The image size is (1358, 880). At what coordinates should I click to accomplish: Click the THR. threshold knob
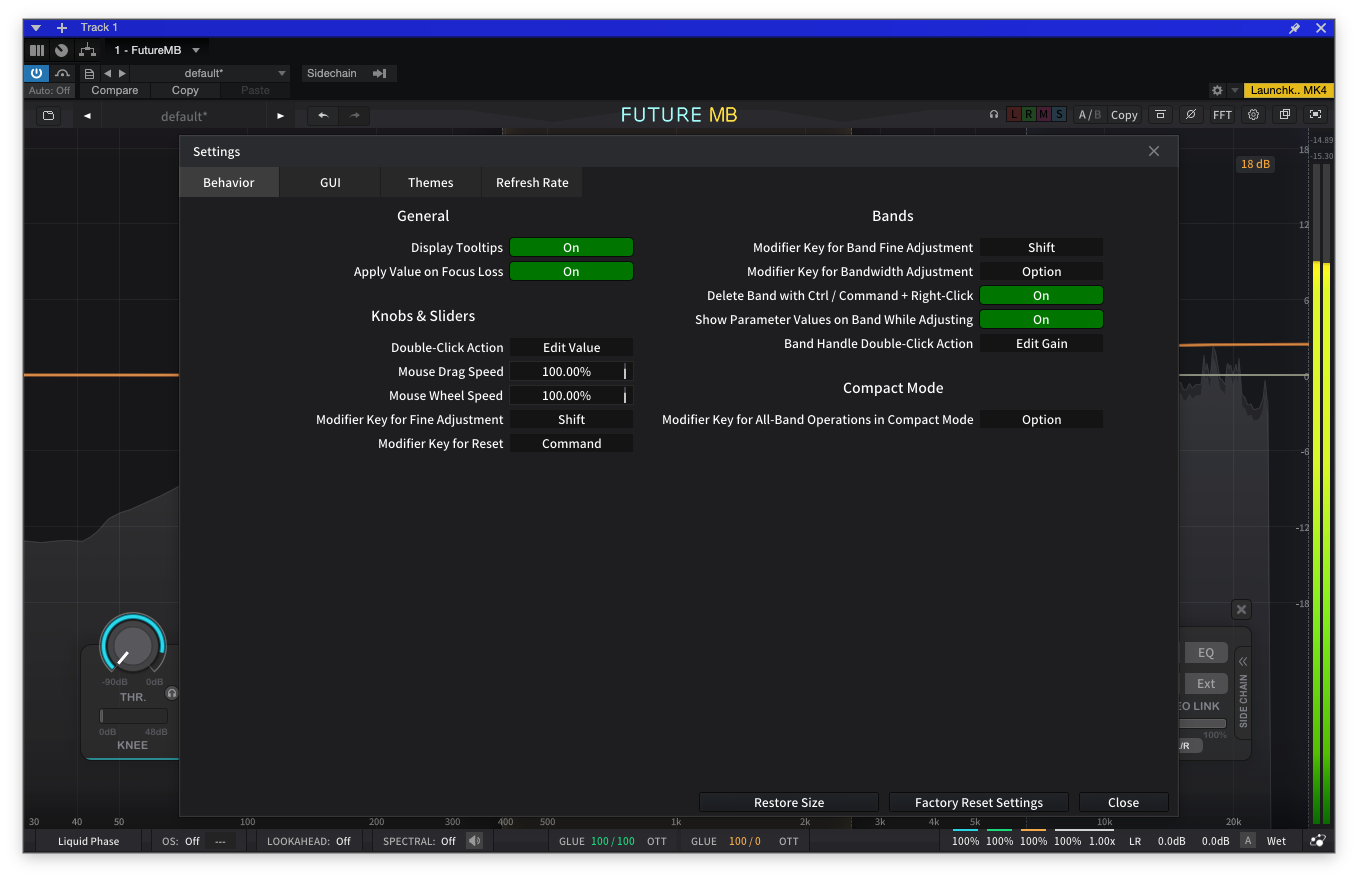point(132,646)
